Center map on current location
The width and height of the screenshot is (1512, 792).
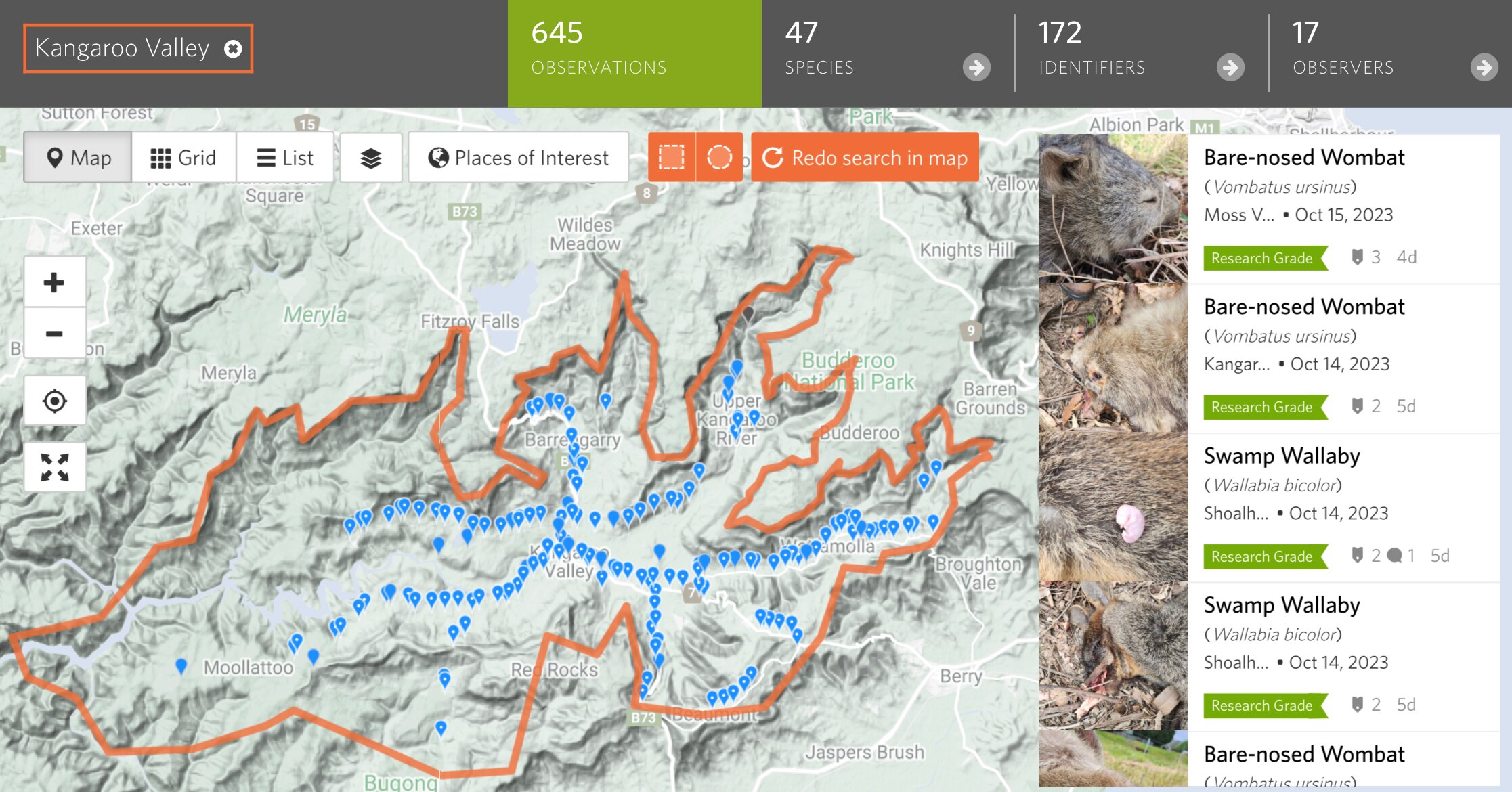tap(54, 401)
